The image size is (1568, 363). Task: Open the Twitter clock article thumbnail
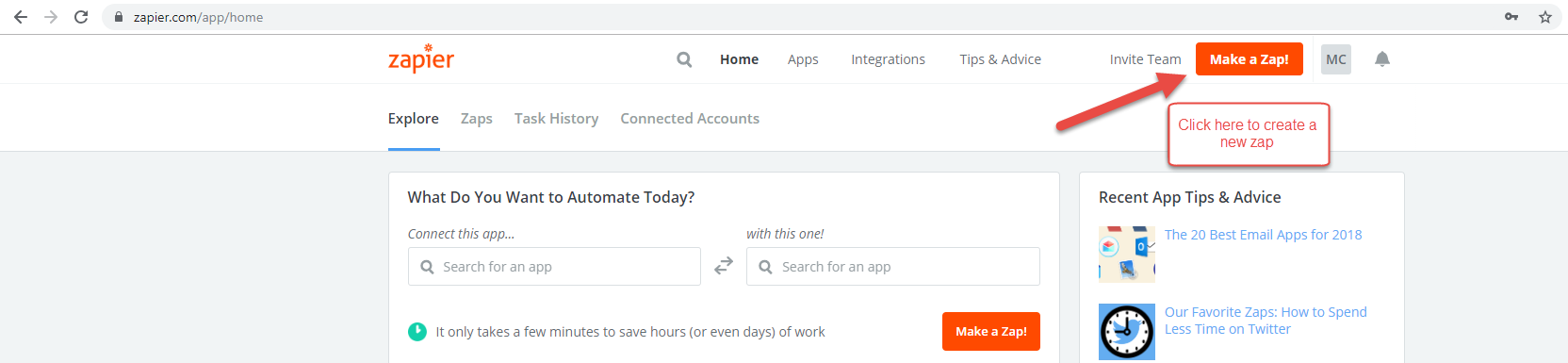point(1127,332)
